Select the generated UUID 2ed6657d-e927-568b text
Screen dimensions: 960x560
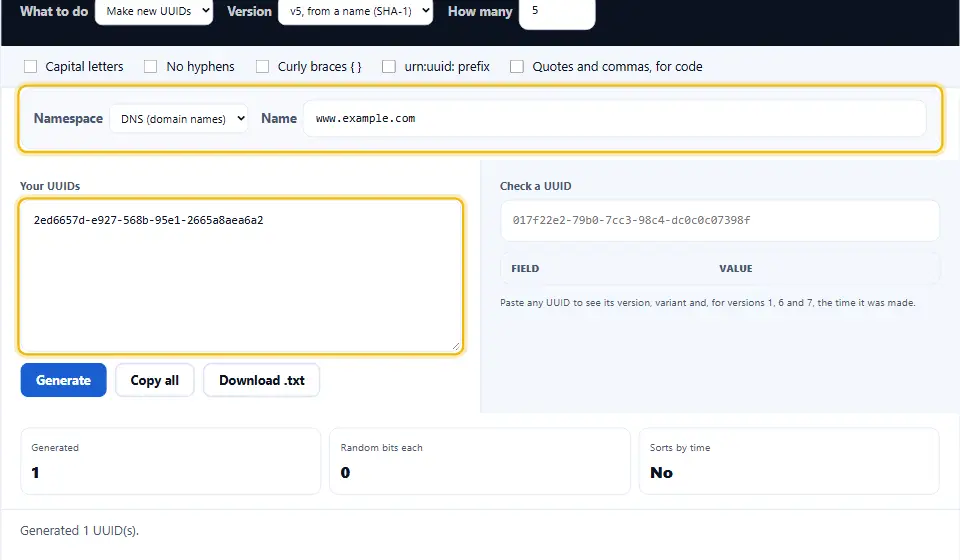[148, 220]
